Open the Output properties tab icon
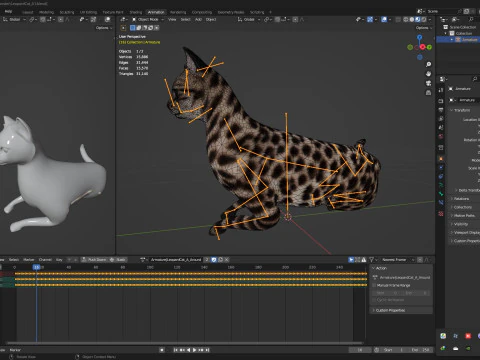 tap(441, 110)
